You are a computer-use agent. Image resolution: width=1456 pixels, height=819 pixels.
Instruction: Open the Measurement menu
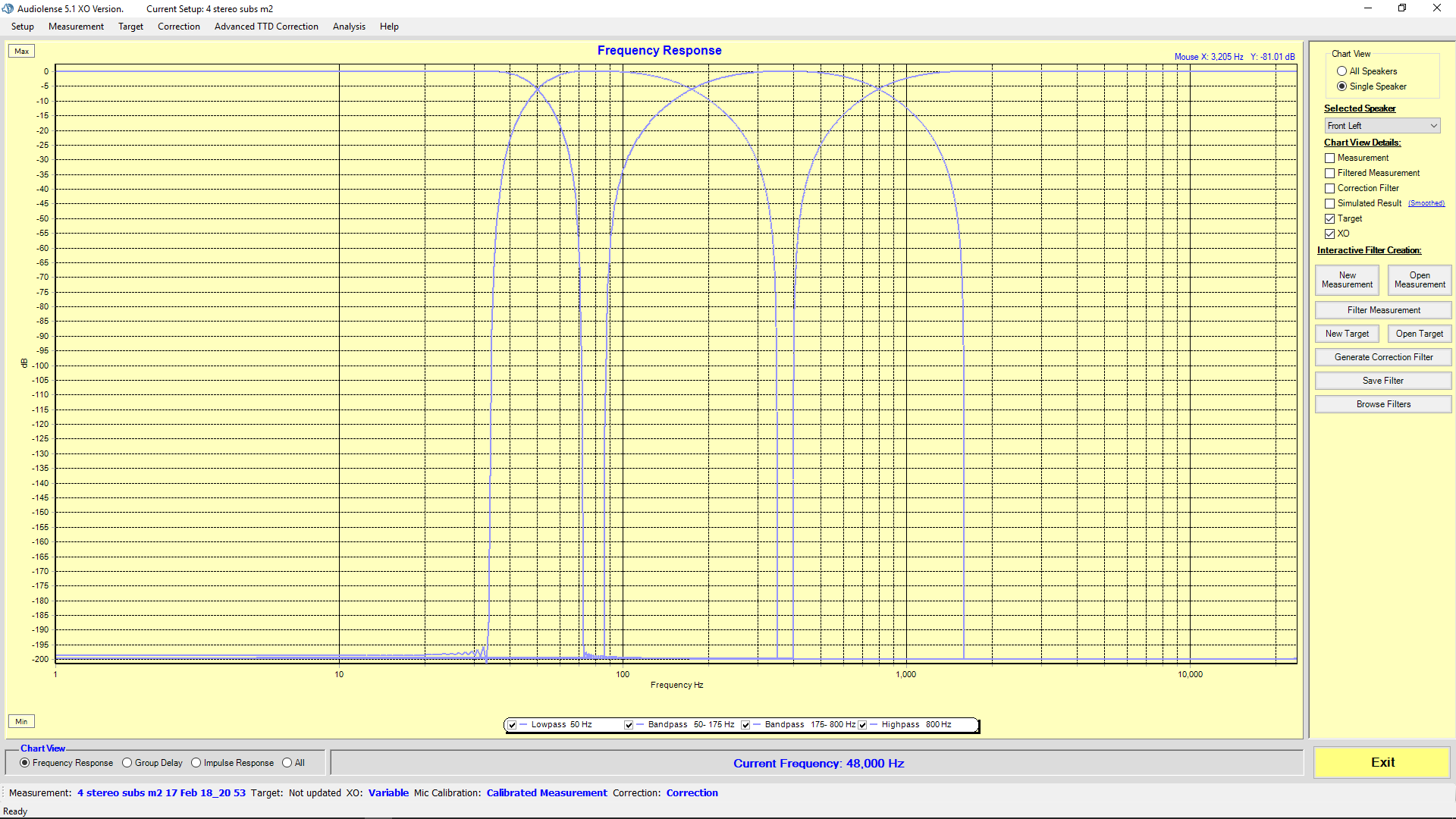76,27
